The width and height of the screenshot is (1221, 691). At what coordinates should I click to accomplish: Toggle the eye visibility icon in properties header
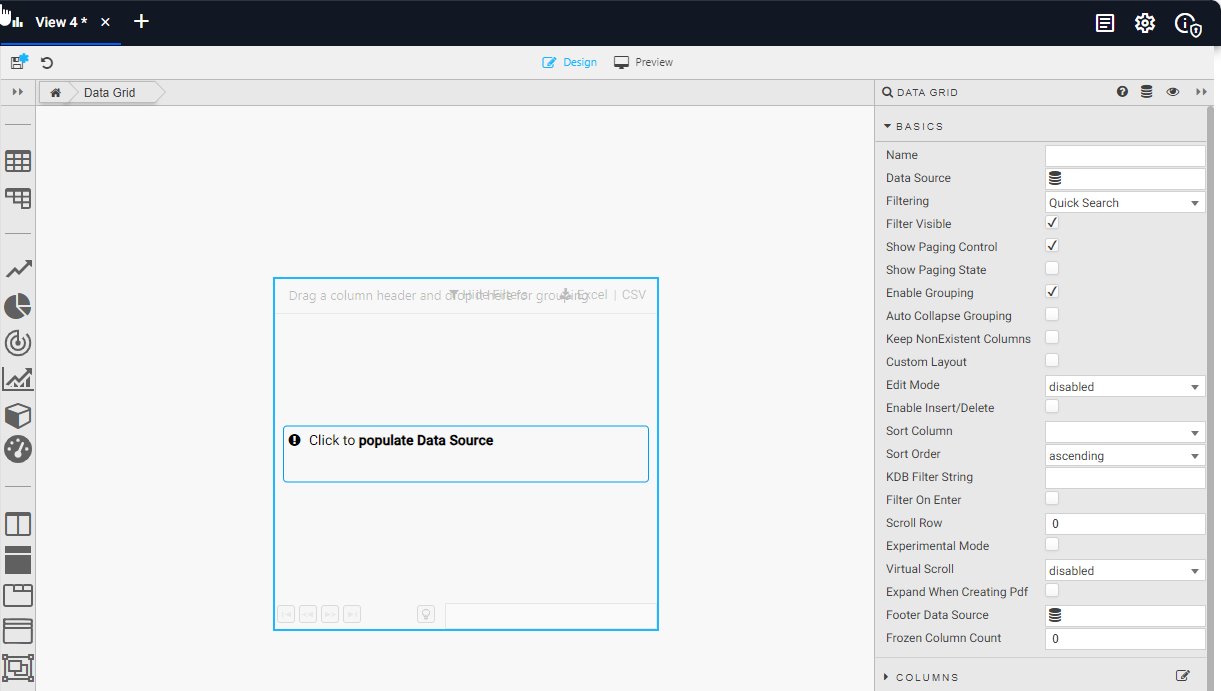(1173, 92)
